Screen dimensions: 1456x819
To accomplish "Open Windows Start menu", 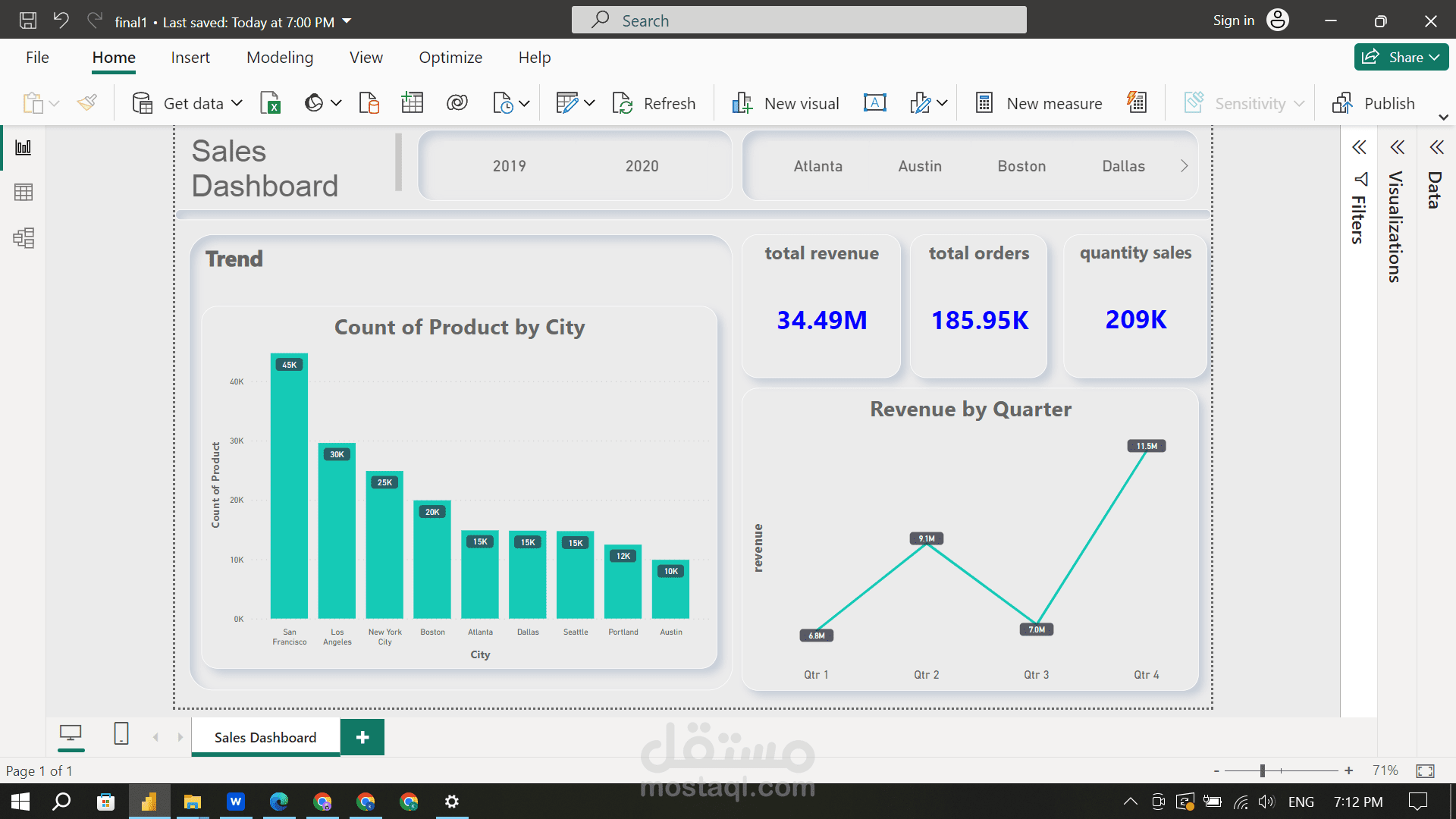I will (x=20, y=802).
